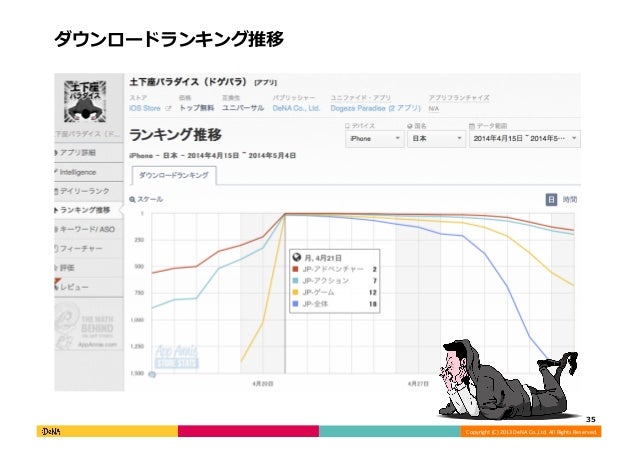Screen dimensions: 638x451
Task: Click the ランキング推移 page heading
Action: [x=175, y=135]
